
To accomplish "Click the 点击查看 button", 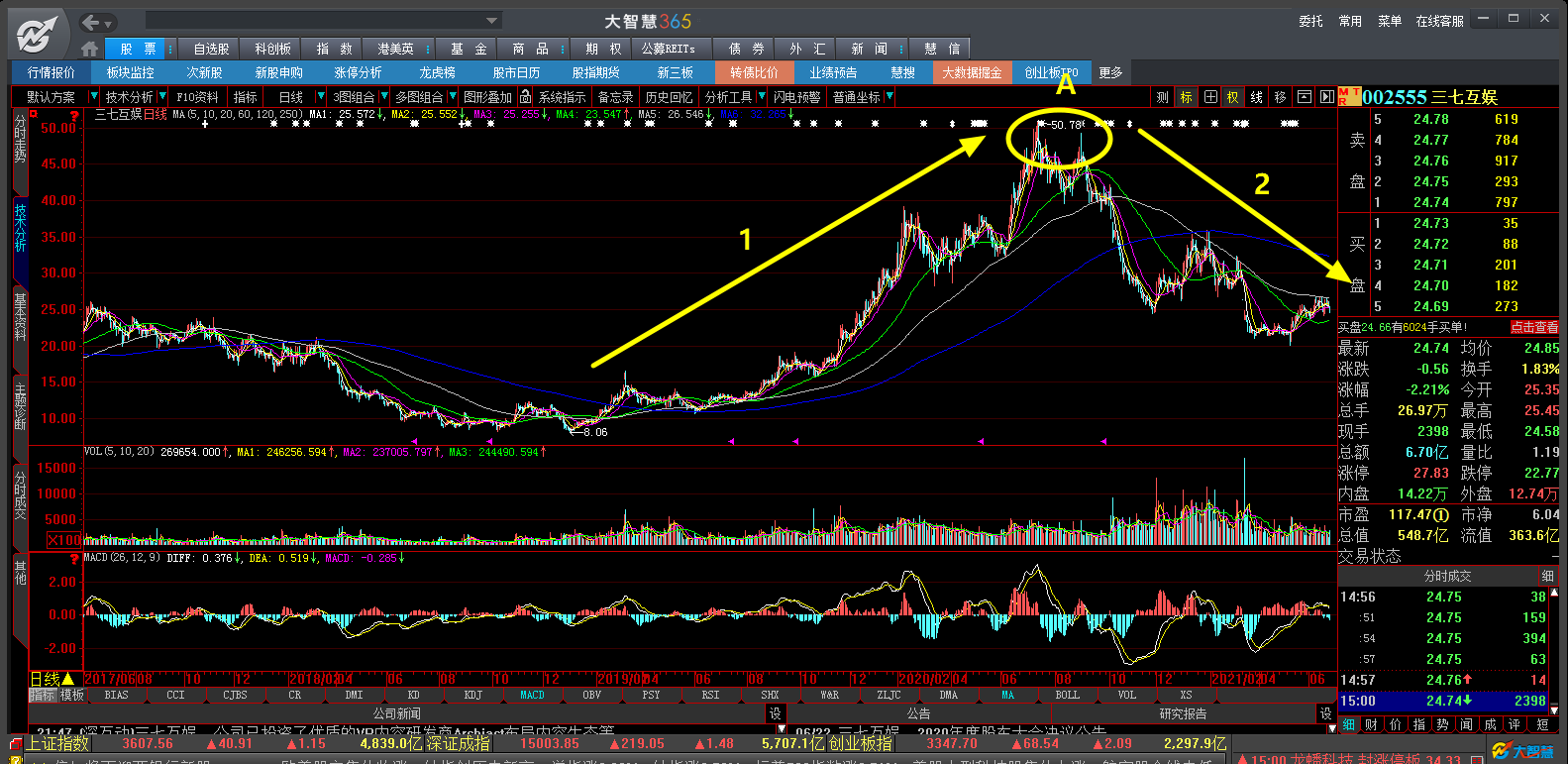I will (x=1534, y=327).
